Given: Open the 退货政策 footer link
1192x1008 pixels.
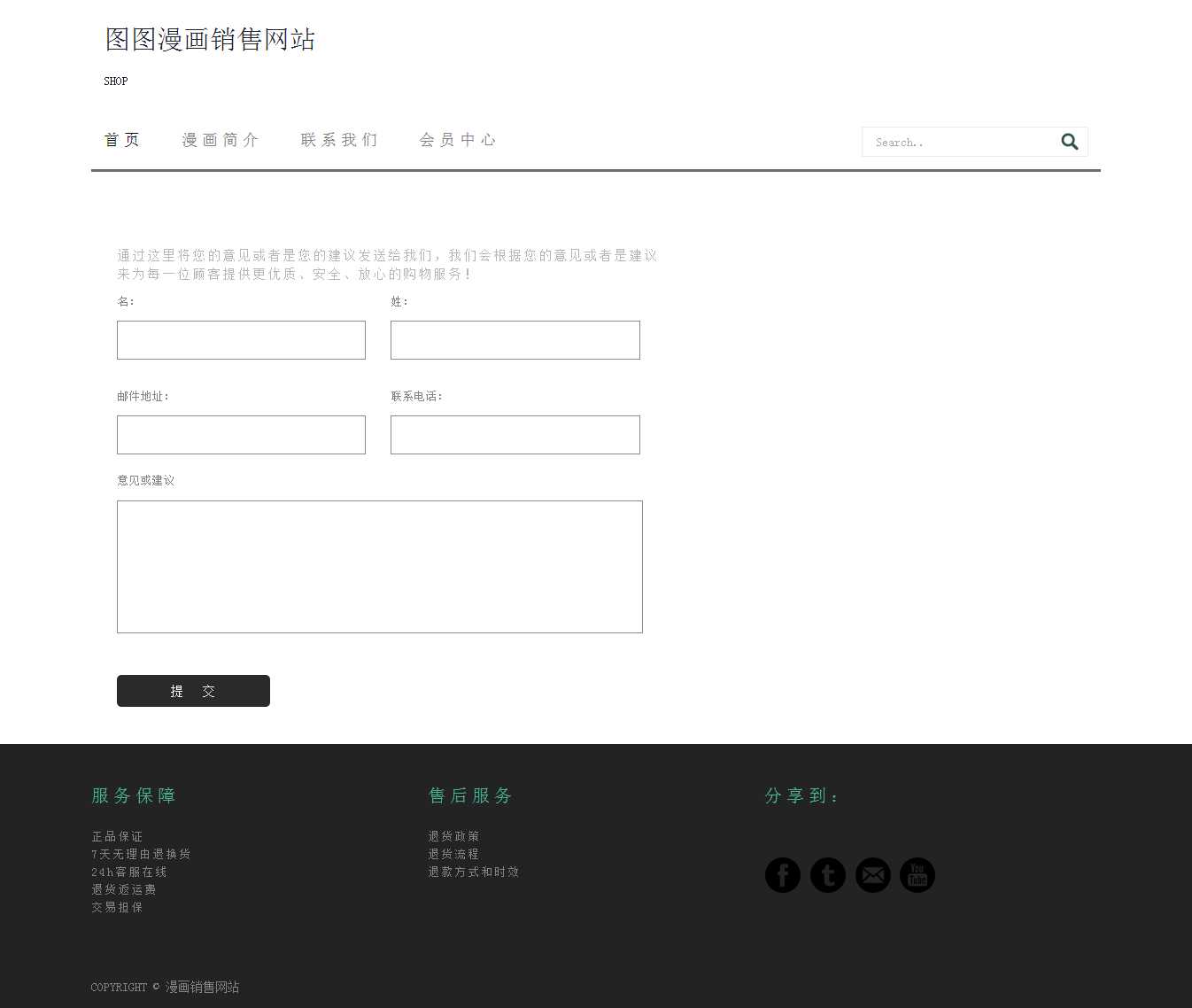Looking at the screenshot, I should (453, 836).
